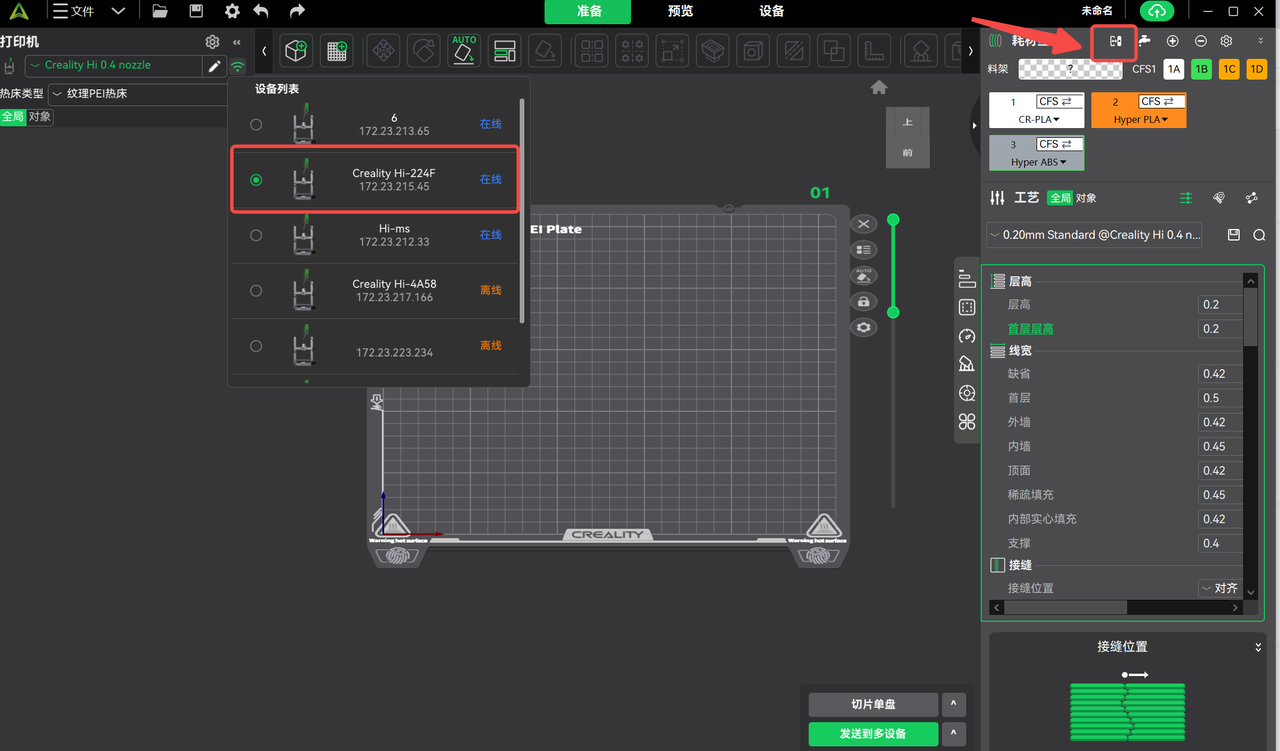
Task: Select radio button for Creality Hi-224F
Action: pyautogui.click(x=256, y=180)
